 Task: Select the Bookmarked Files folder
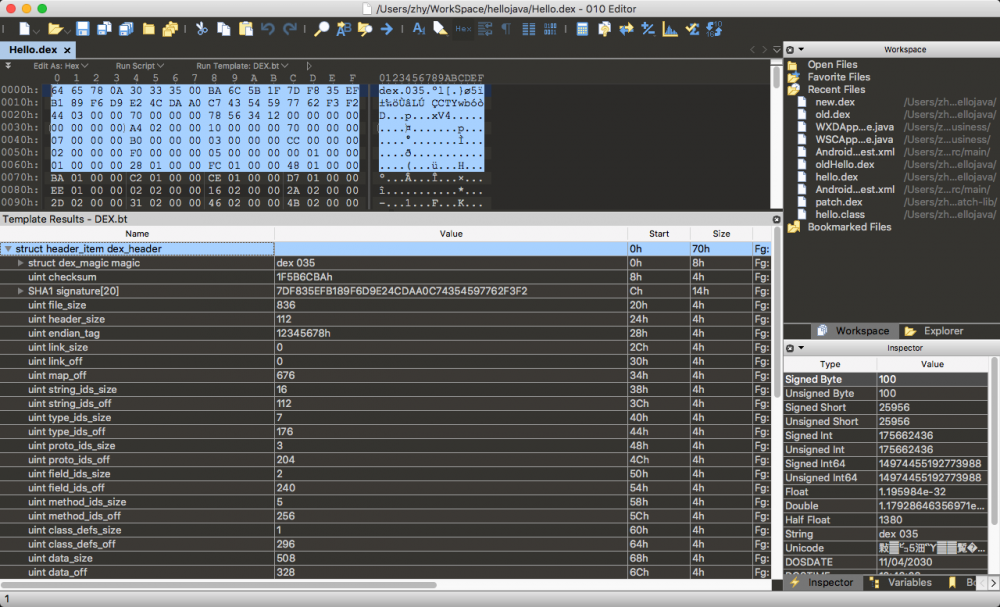tap(849, 227)
